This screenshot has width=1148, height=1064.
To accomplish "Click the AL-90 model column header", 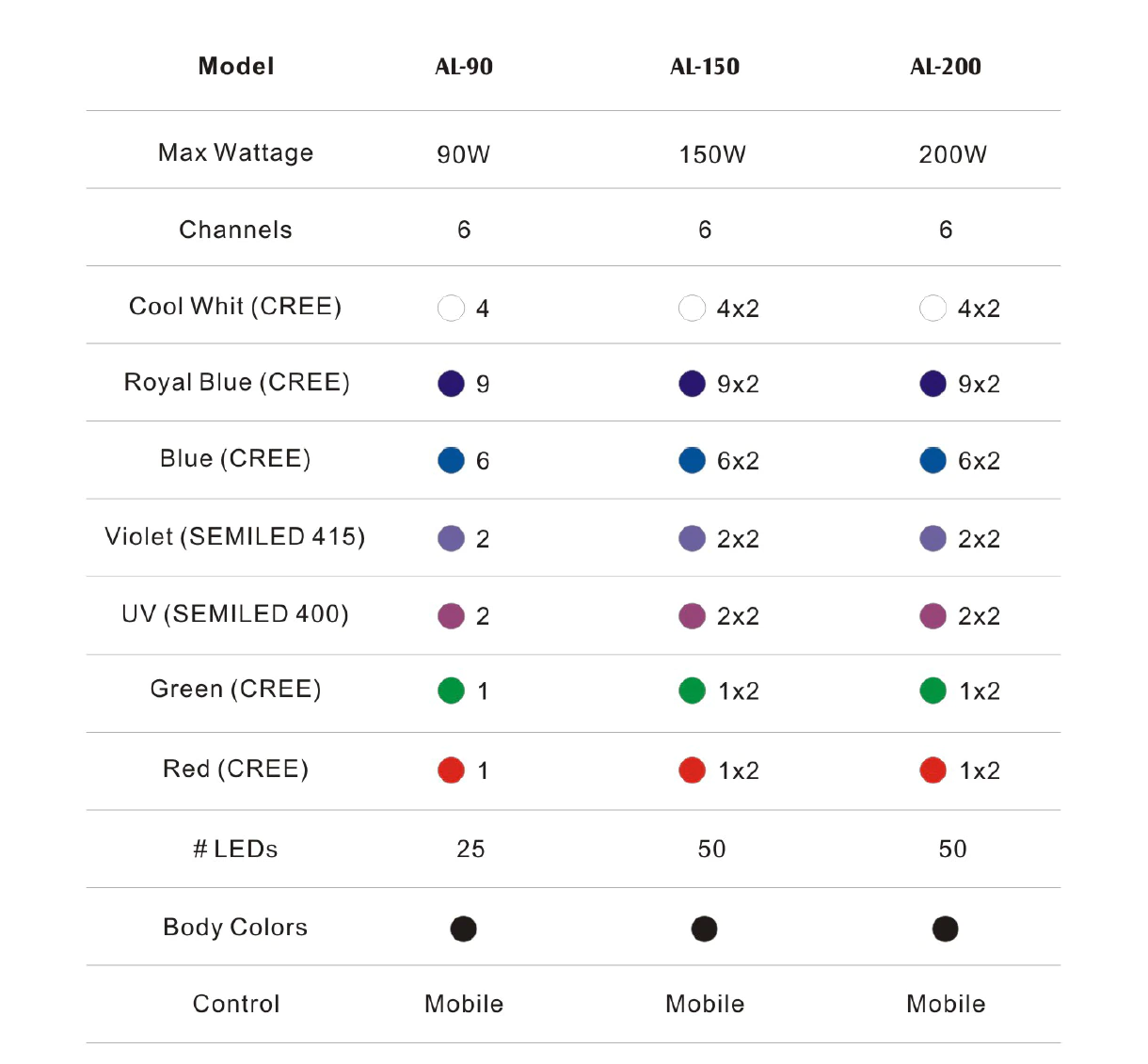I will pos(464,67).
